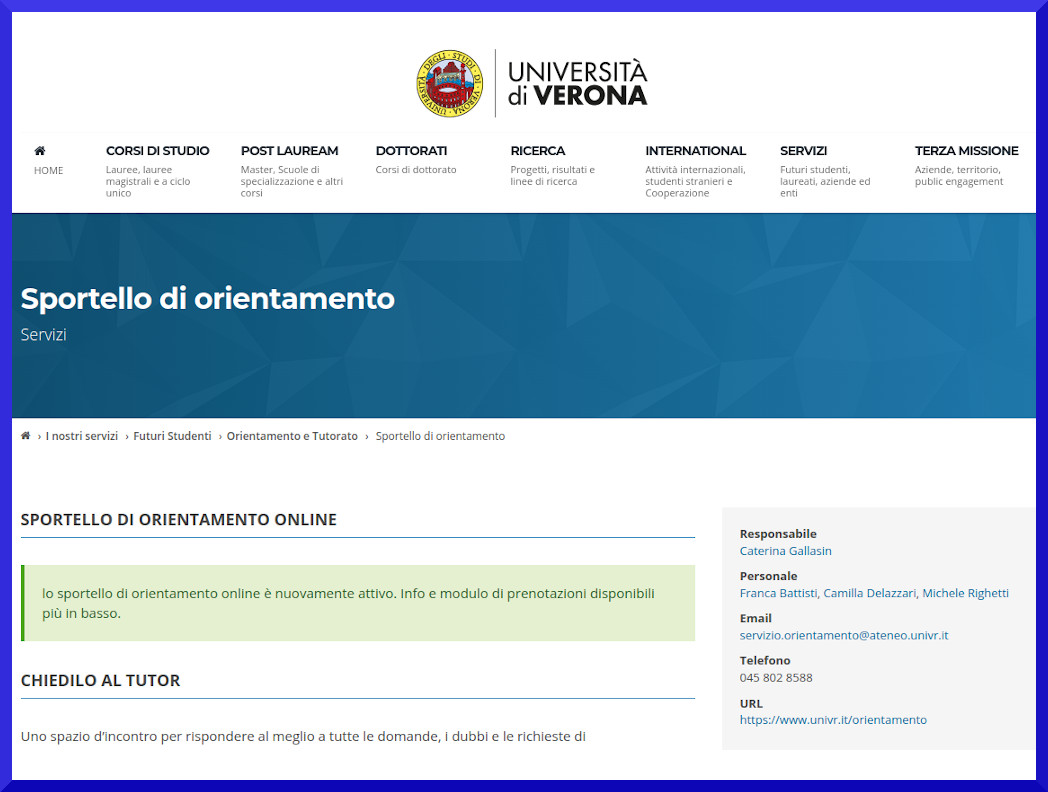Image resolution: width=1048 pixels, height=792 pixels.
Task: Follow the univr.it/orientamento URL link
Action: 833,720
